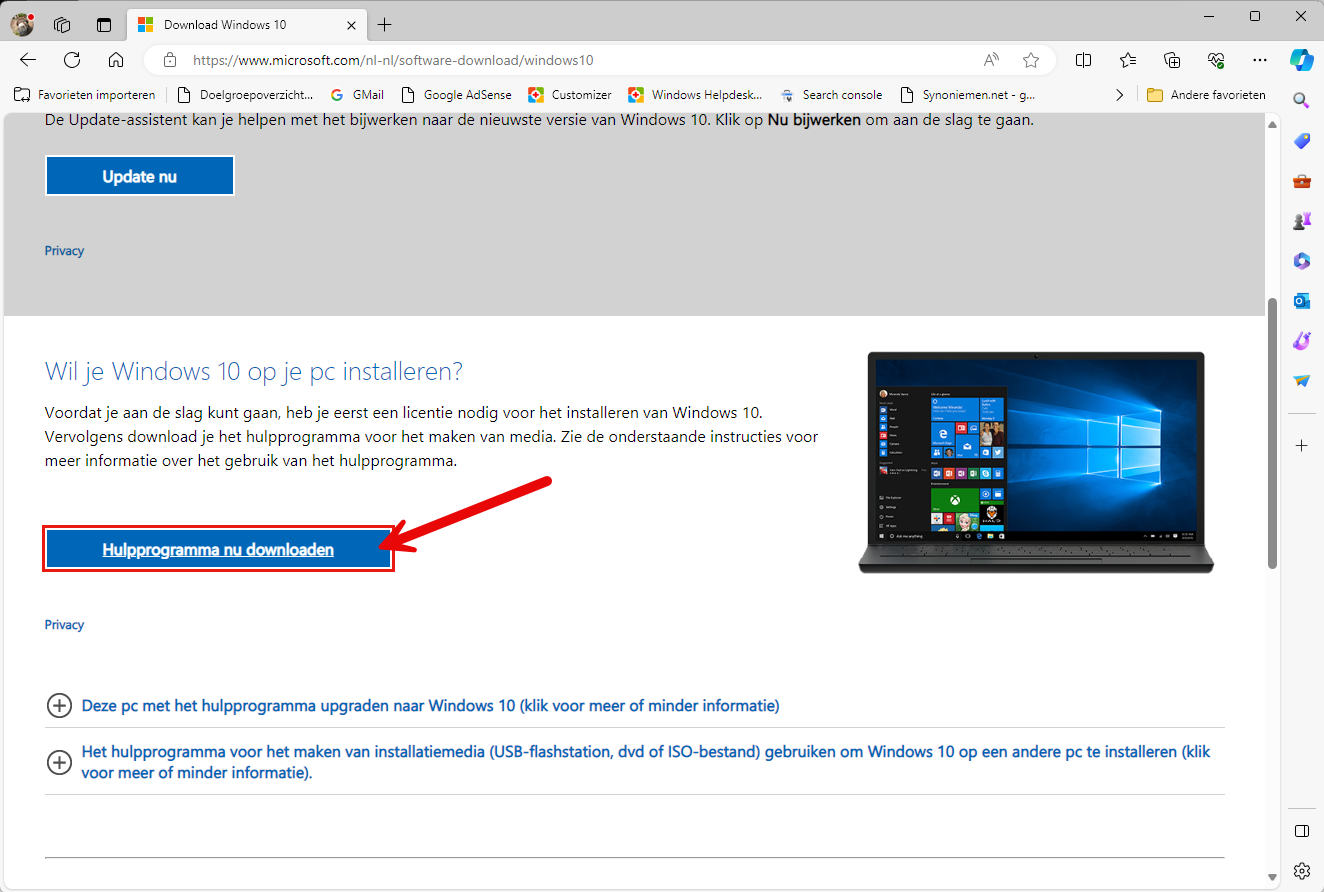1324x892 pixels.
Task: Toggle split screen view
Action: (x=1083, y=60)
